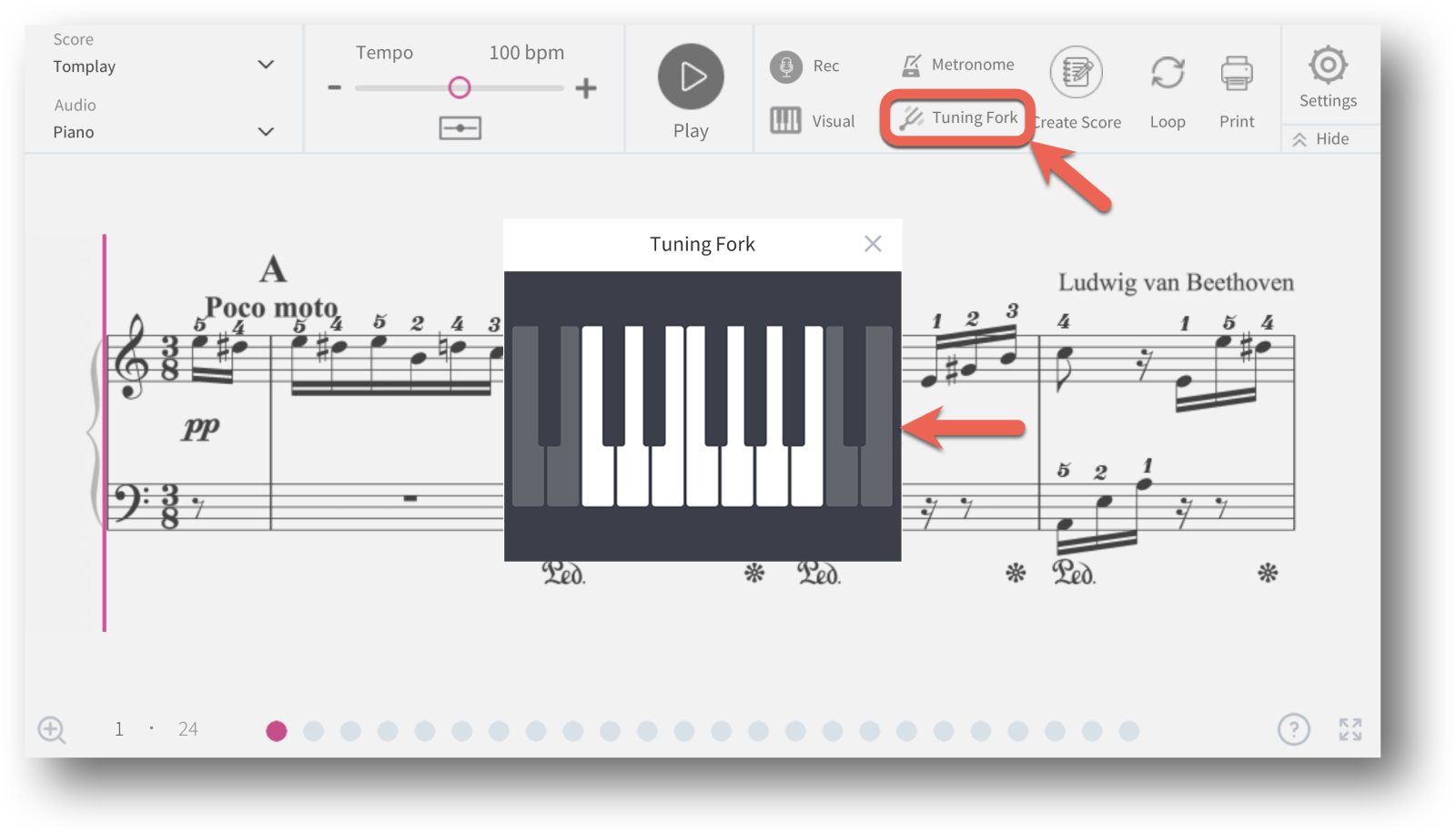Expand the Score Tomplay dropdown
Viewport: 1456px width, 833px height.
coord(164,66)
